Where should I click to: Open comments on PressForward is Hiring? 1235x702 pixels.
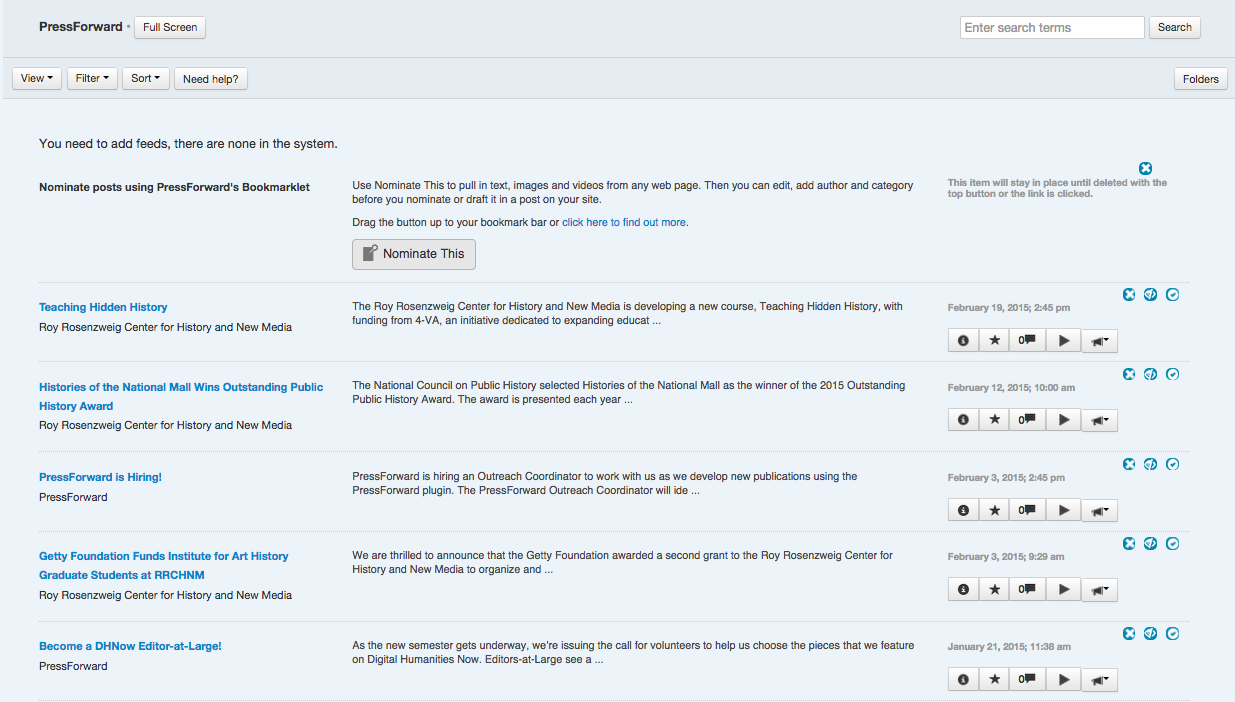(1027, 510)
